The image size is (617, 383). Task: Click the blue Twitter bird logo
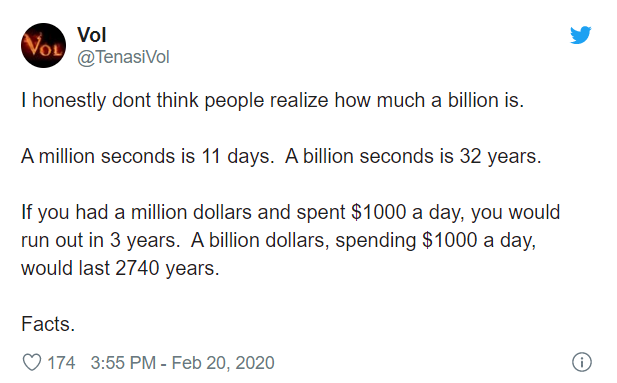pyautogui.click(x=581, y=35)
